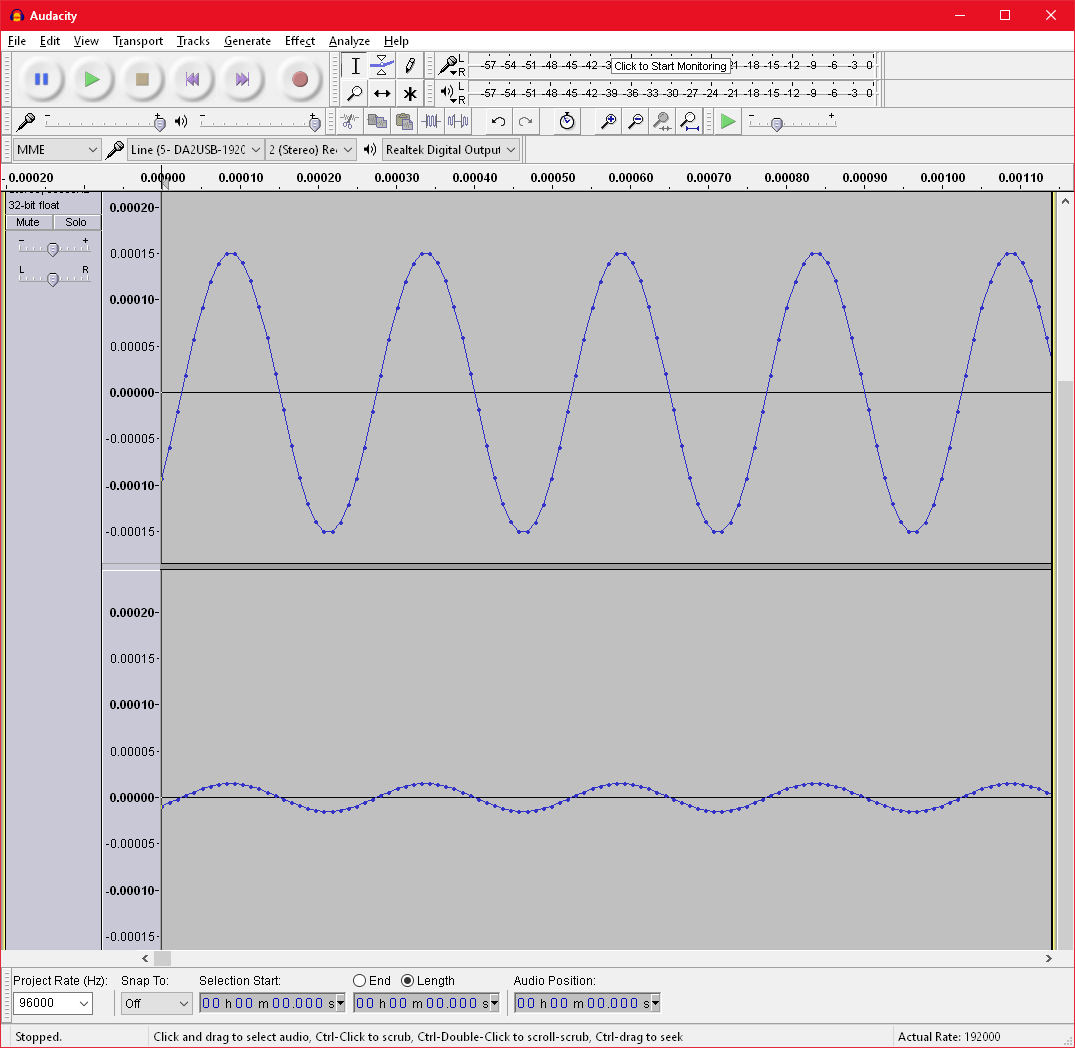Open the Analyze menu
1075x1048 pixels.
[349, 41]
